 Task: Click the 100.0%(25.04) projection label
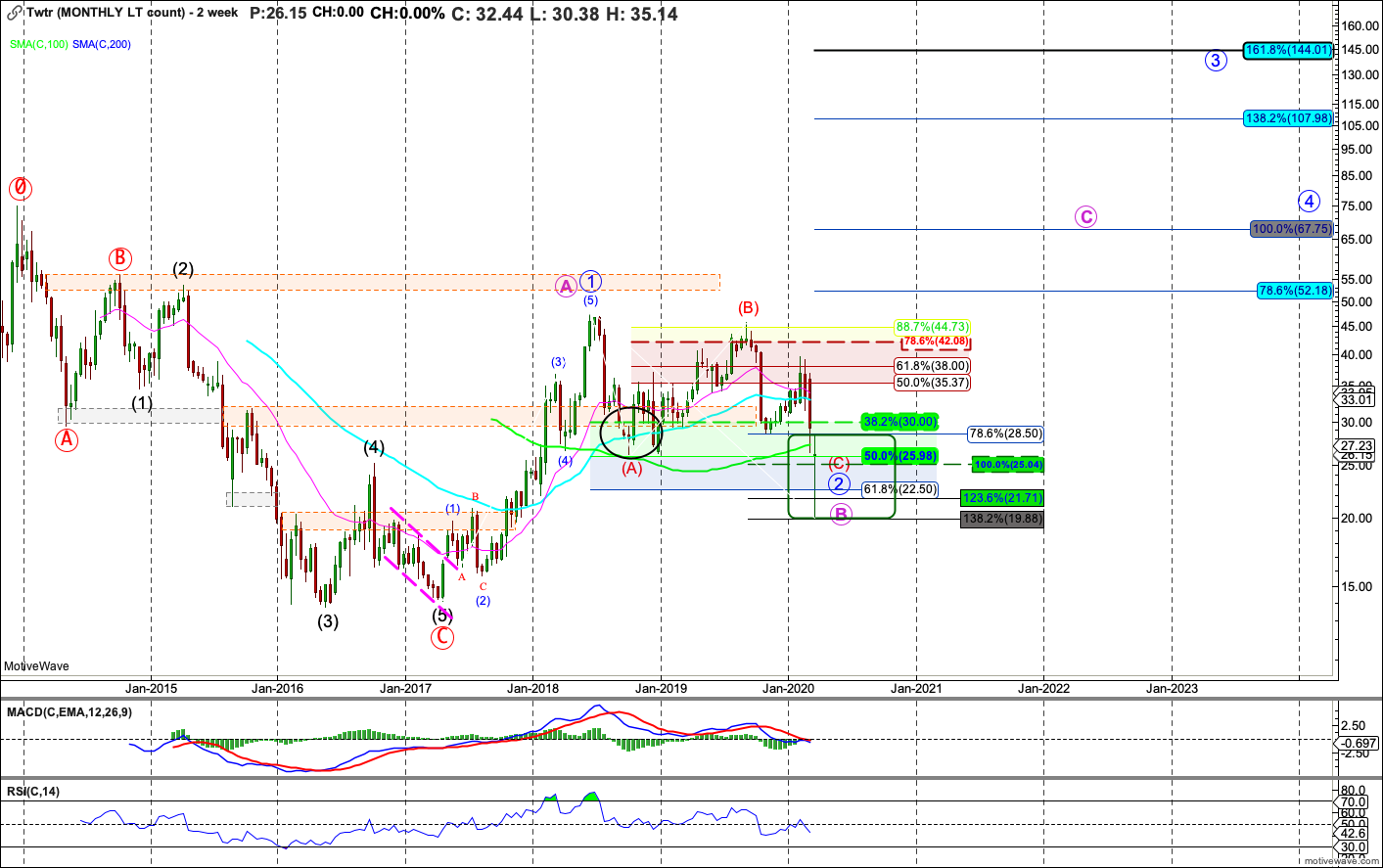click(x=1007, y=465)
